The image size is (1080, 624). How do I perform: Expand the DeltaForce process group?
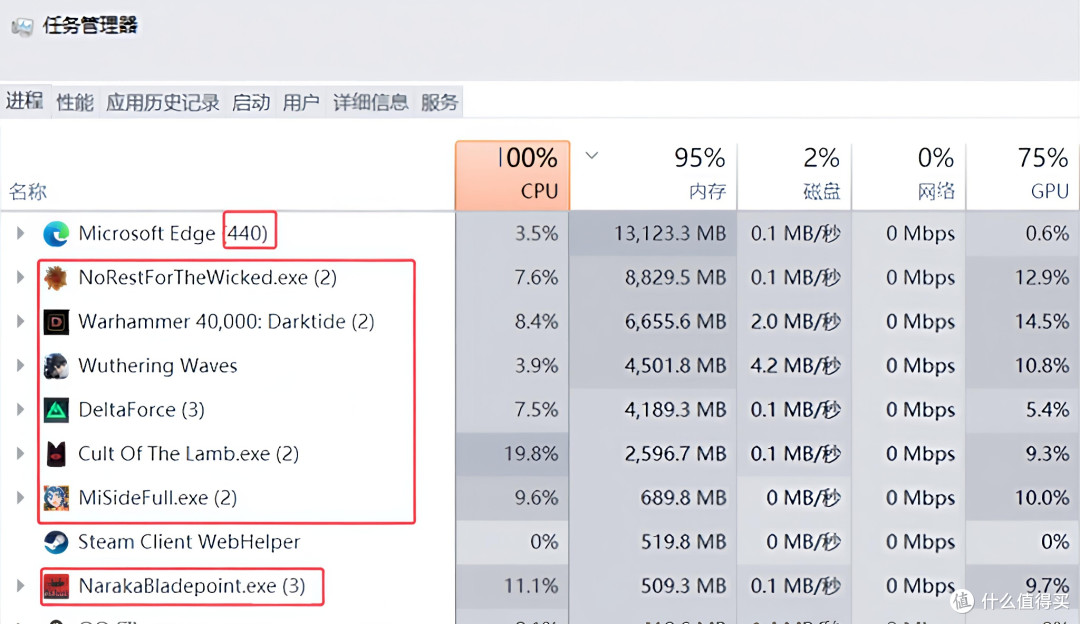tap(21, 410)
